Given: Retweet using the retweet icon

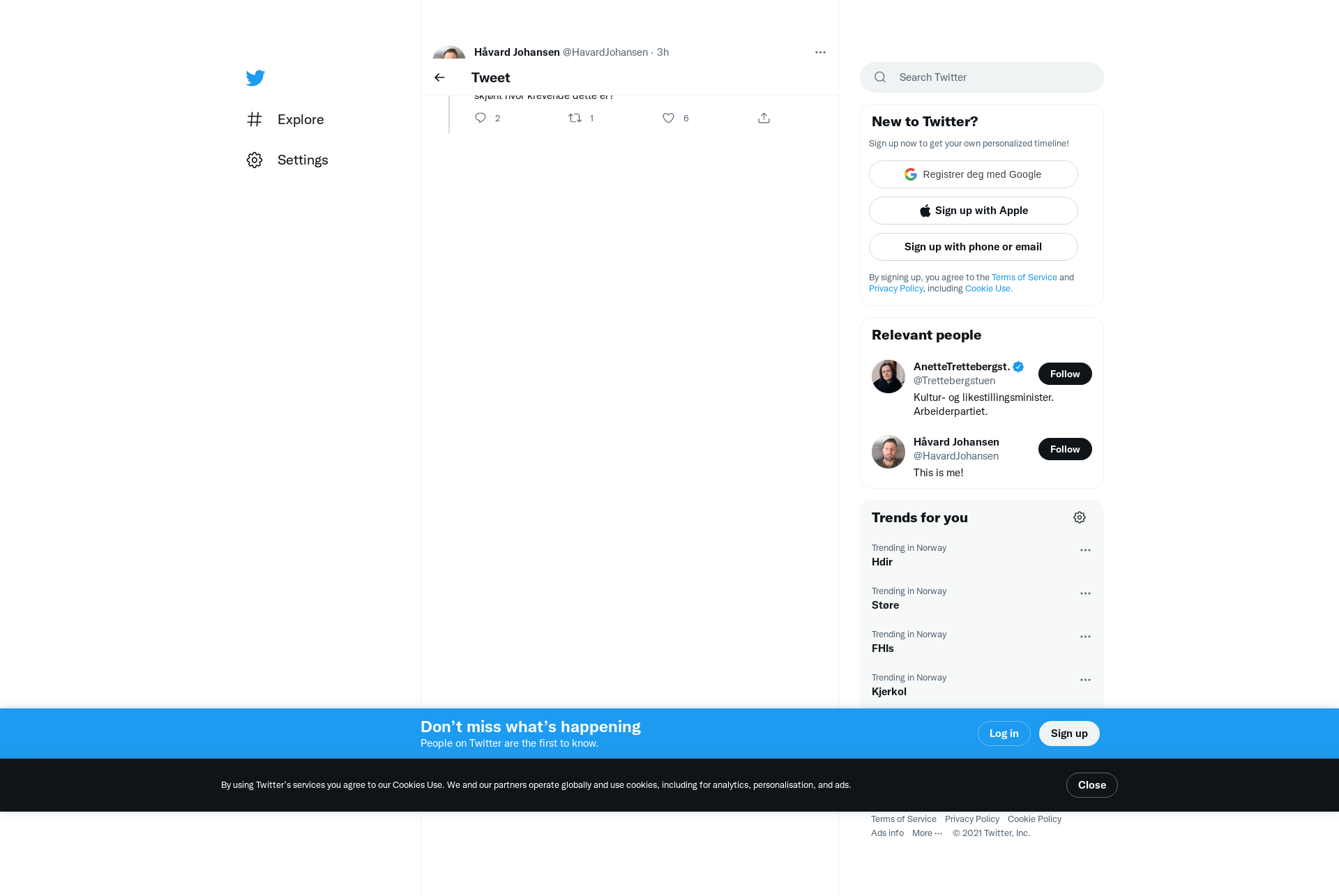Looking at the screenshot, I should point(575,118).
